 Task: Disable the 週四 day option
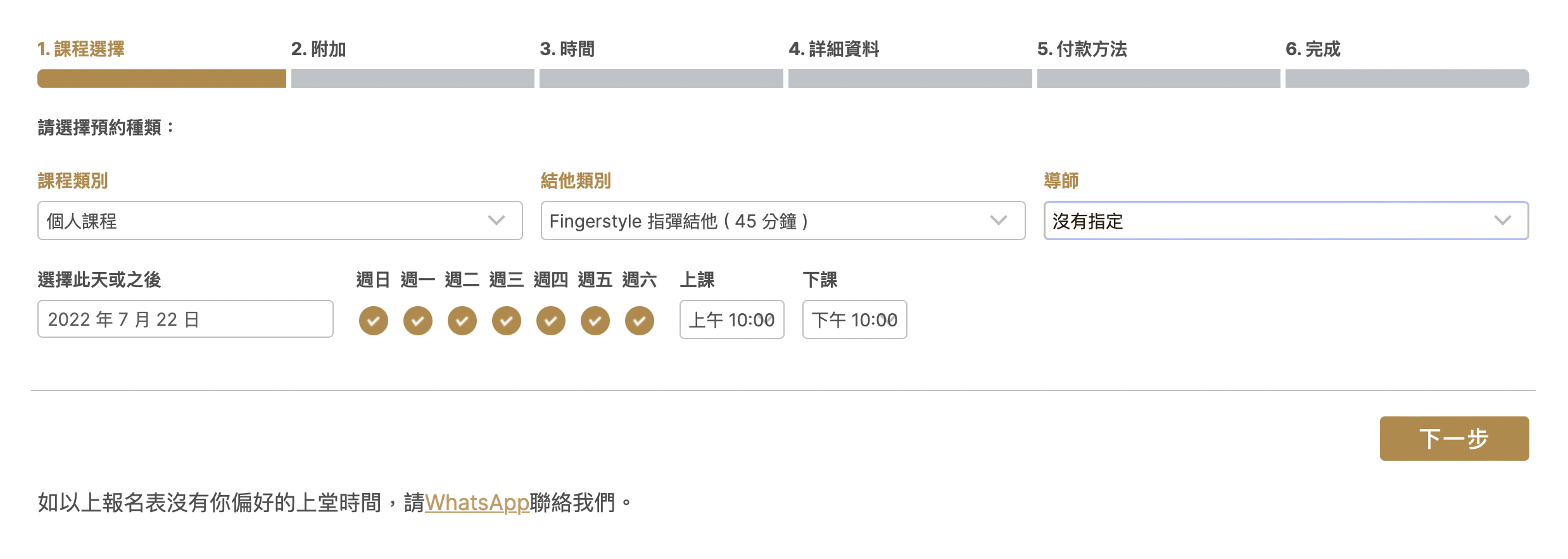pos(551,320)
